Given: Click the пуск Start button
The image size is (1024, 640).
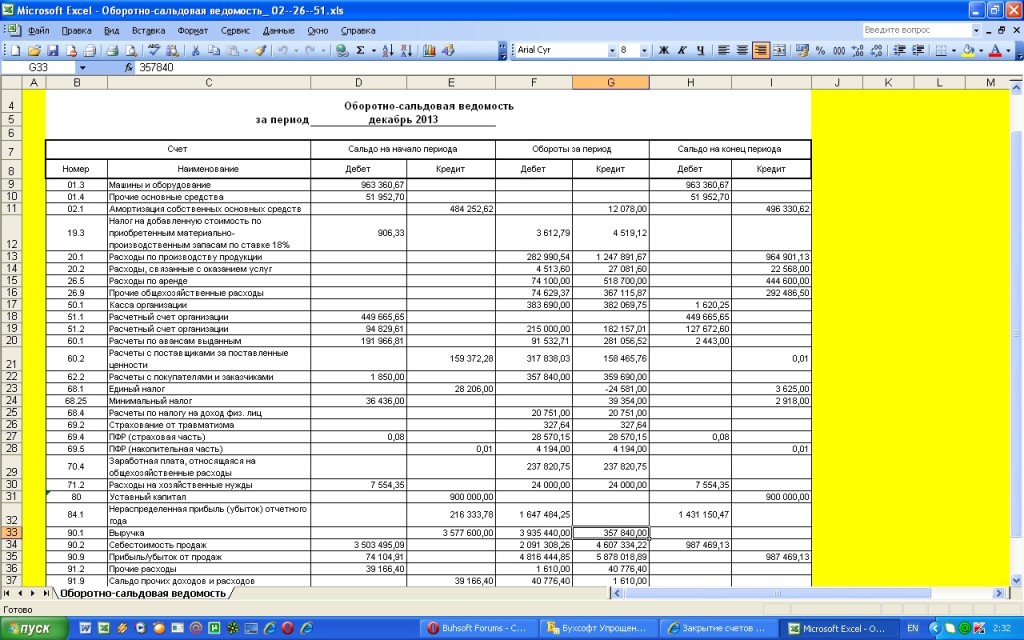Looking at the screenshot, I should [35, 628].
